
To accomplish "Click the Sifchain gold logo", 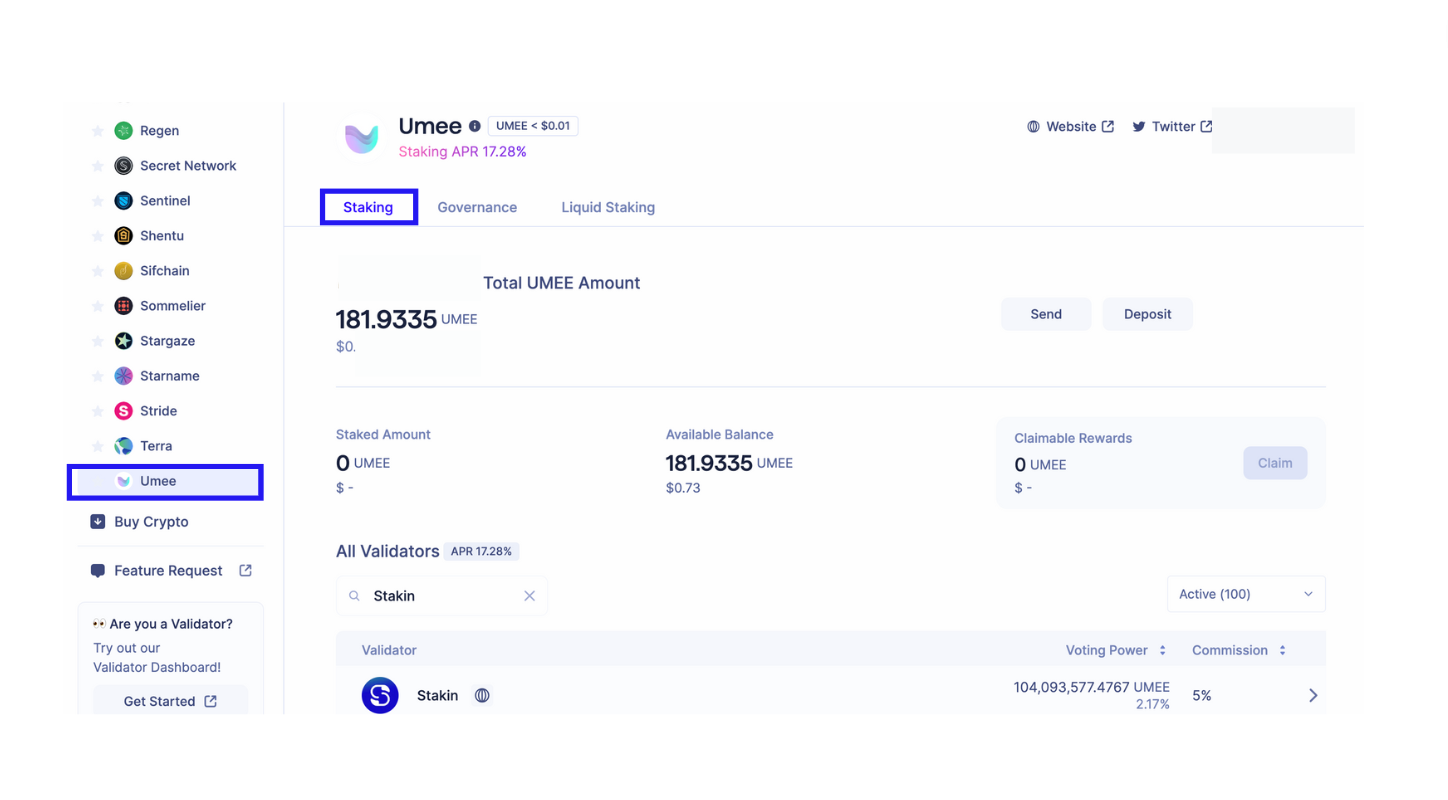I will 123,271.
